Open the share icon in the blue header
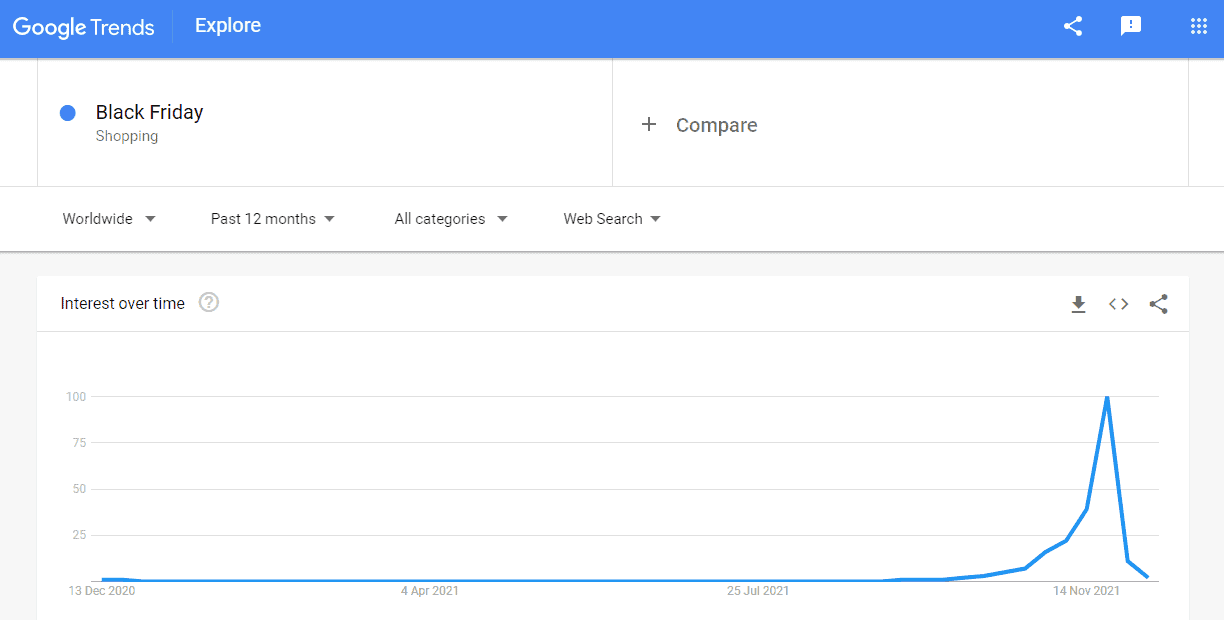1224x620 pixels. pyautogui.click(x=1073, y=27)
